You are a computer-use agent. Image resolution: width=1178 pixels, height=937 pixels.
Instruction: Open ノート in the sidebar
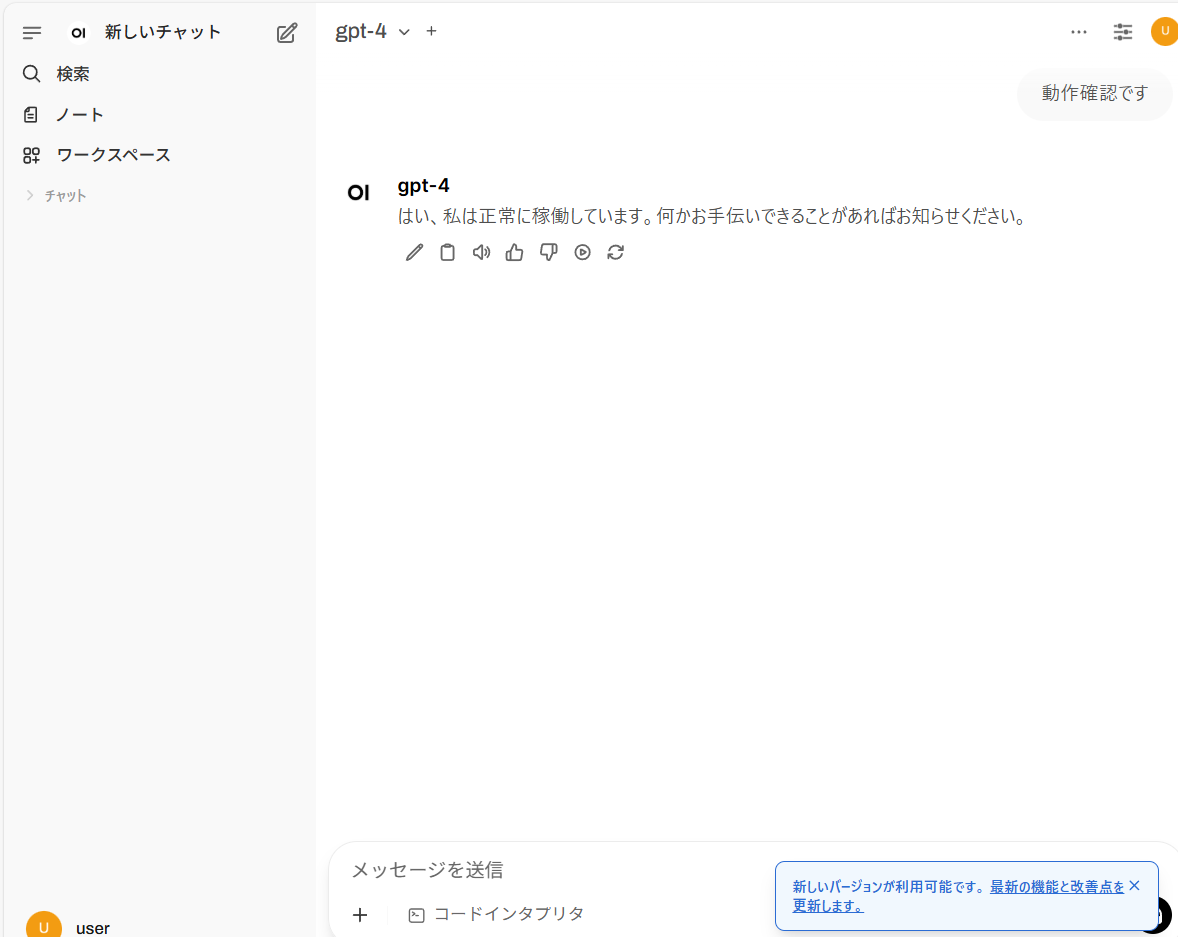(x=80, y=115)
